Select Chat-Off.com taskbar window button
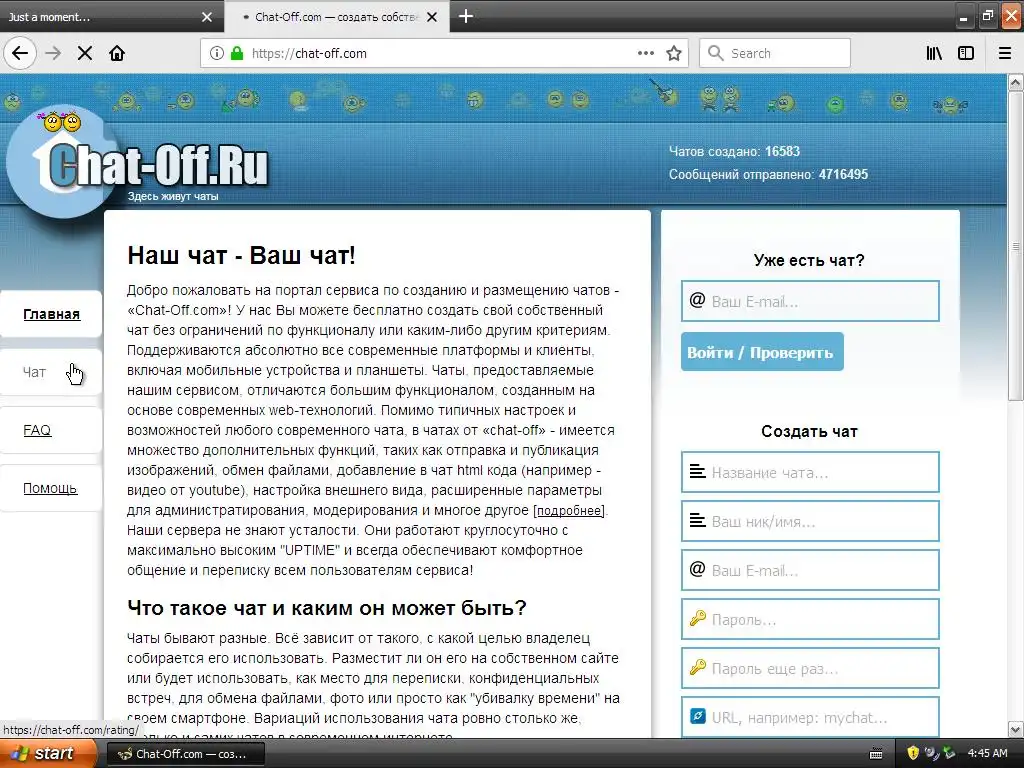 185,754
